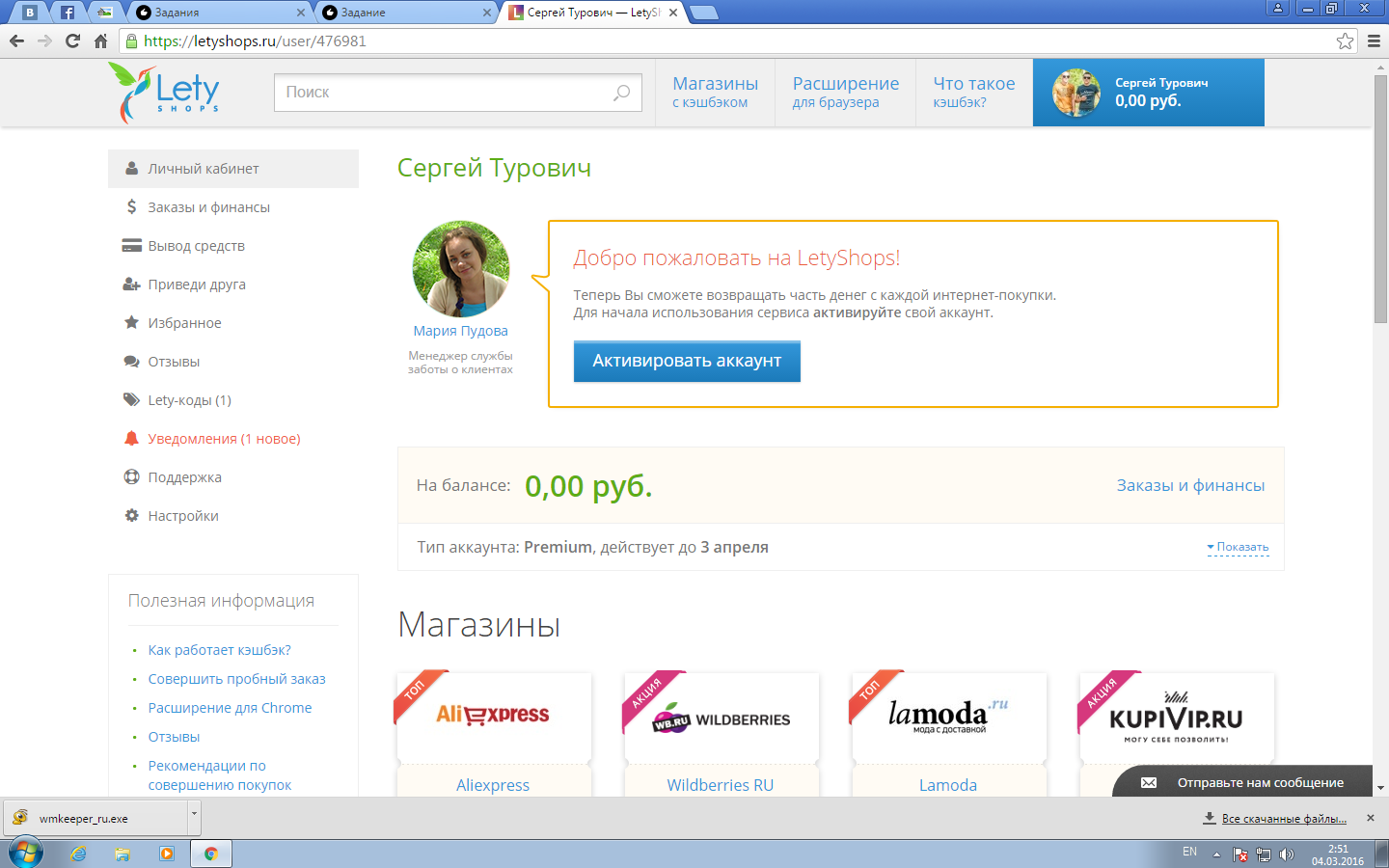Close the downloads bar
The image size is (1389, 868).
tap(1371, 818)
